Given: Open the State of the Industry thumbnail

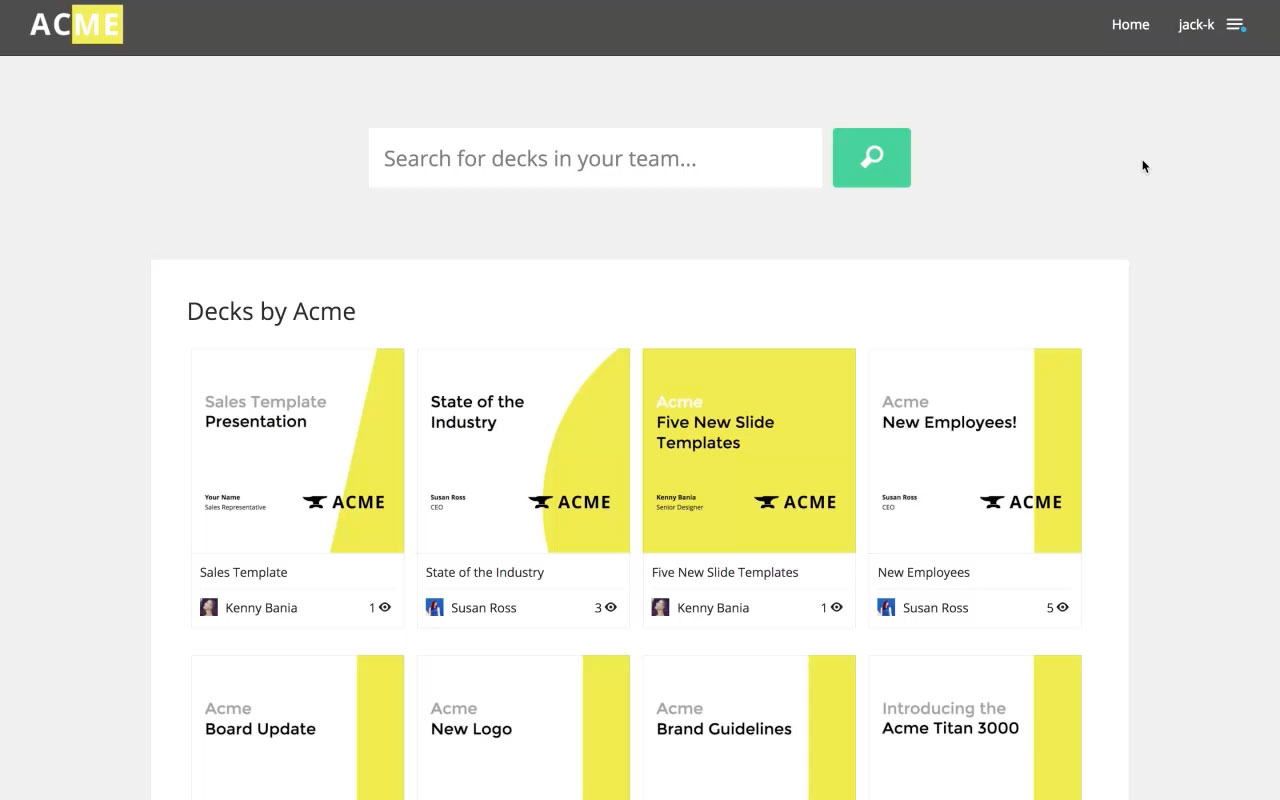Looking at the screenshot, I should [x=523, y=450].
